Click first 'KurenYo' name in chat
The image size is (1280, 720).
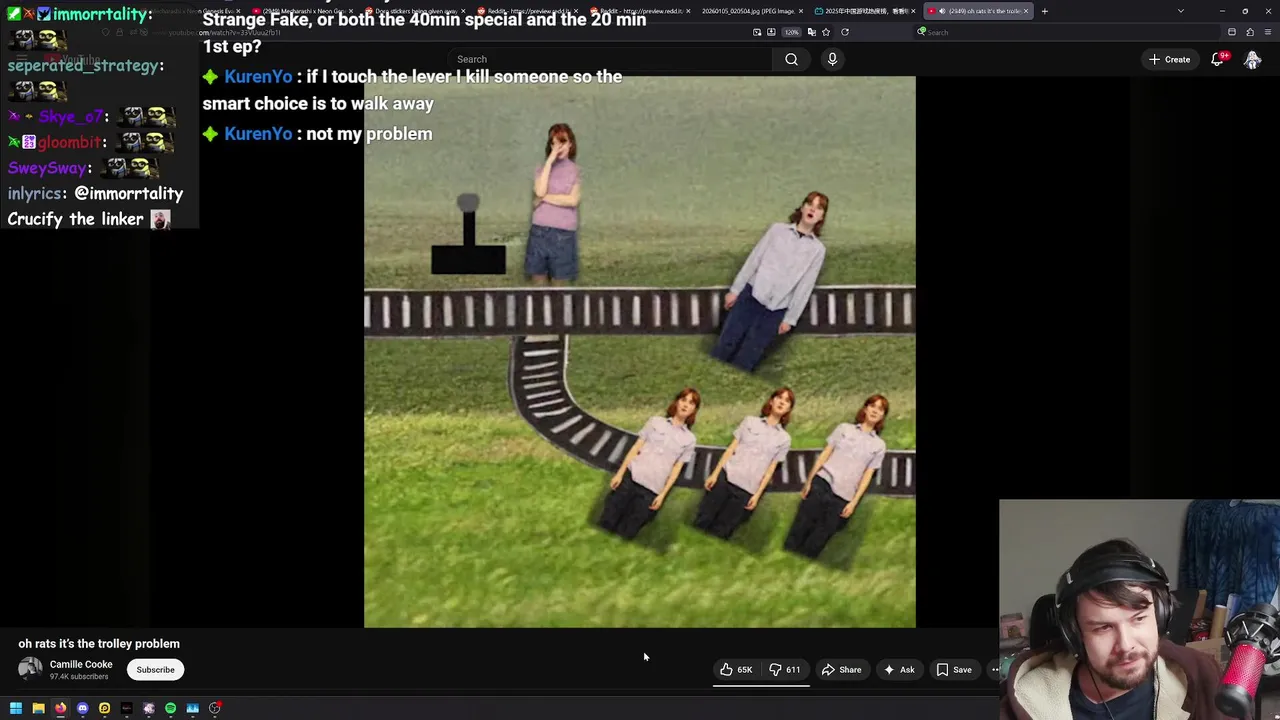click(258, 77)
